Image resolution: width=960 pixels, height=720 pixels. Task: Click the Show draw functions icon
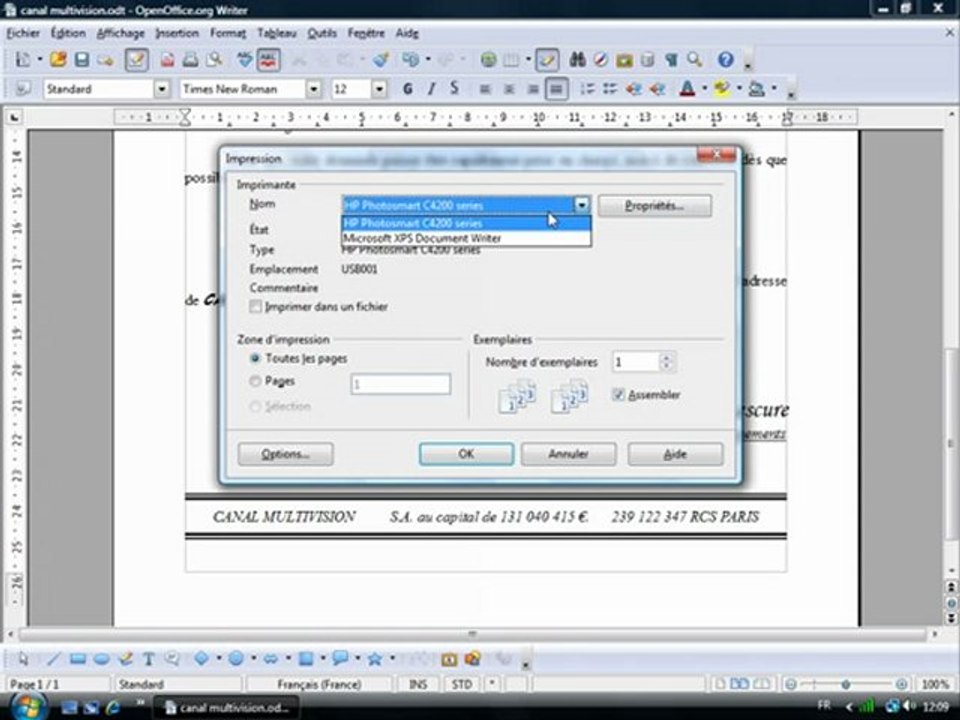(547, 59)
